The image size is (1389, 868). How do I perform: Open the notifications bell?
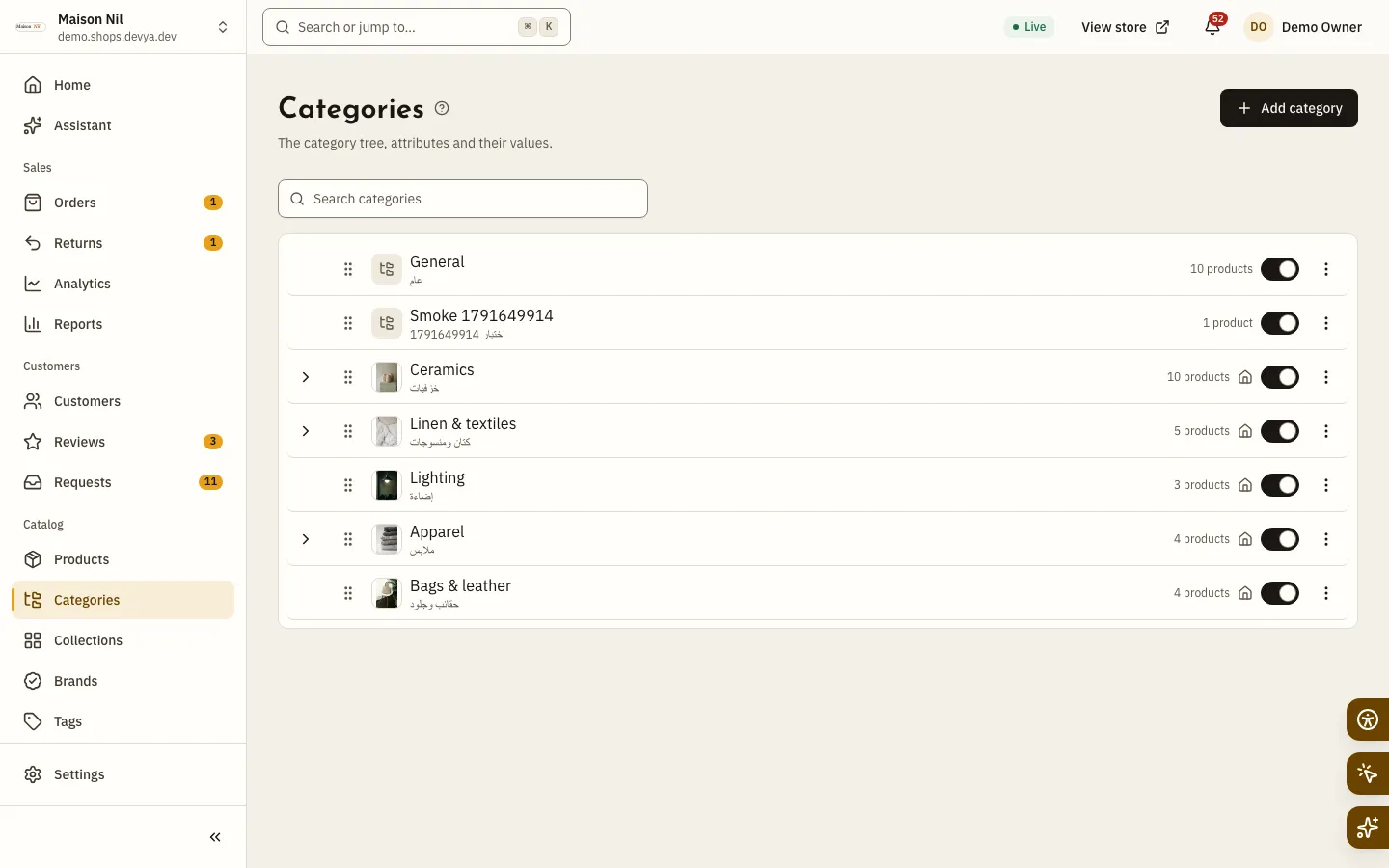(x=1212, y=27)
